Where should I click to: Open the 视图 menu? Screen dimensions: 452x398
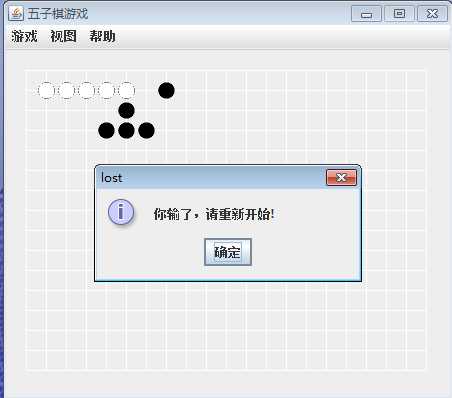tap(63, 36)
